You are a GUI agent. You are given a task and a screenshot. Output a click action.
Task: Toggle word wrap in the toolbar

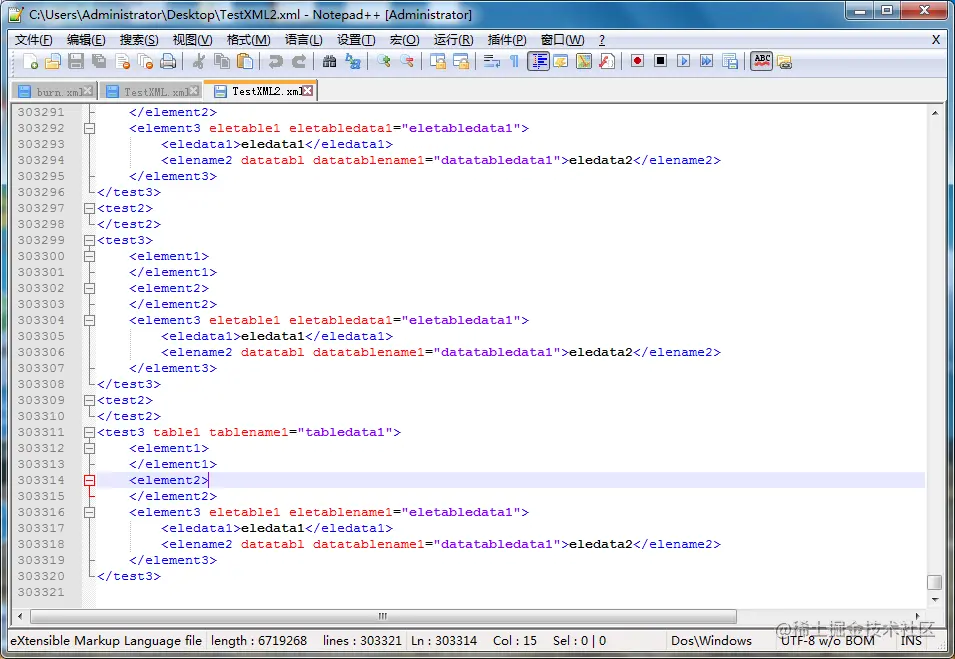pos(492,62)
